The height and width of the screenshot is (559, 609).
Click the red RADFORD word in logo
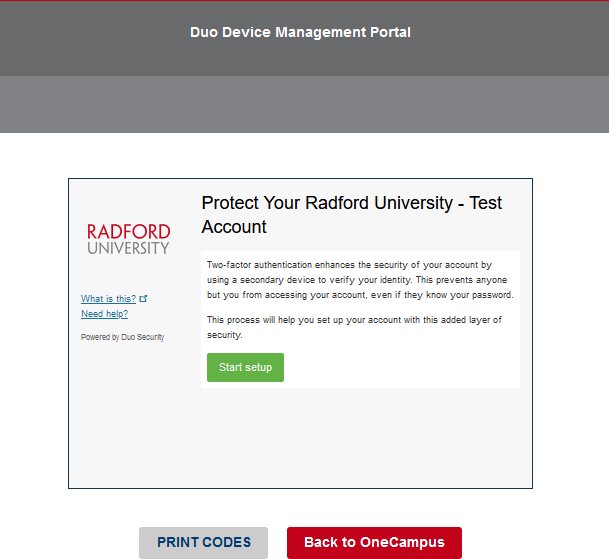tap(128, 232)
